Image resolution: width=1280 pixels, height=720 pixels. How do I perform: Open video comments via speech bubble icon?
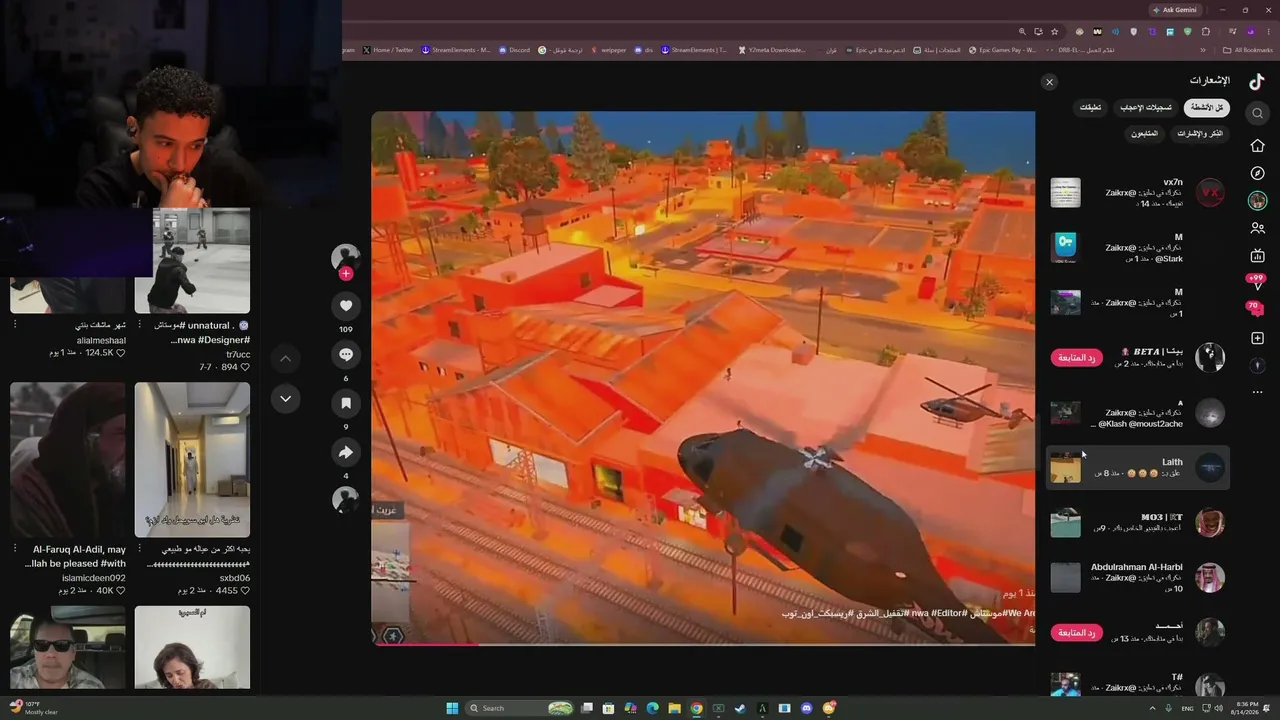(x=346, y=355)
